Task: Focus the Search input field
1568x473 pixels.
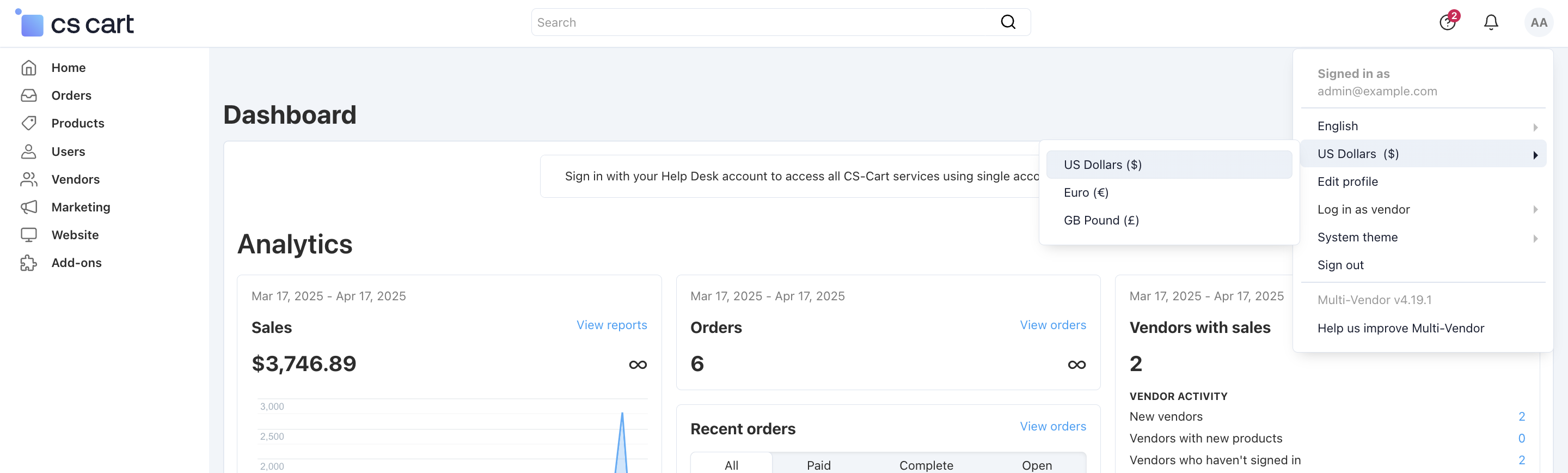Action: 780,22
